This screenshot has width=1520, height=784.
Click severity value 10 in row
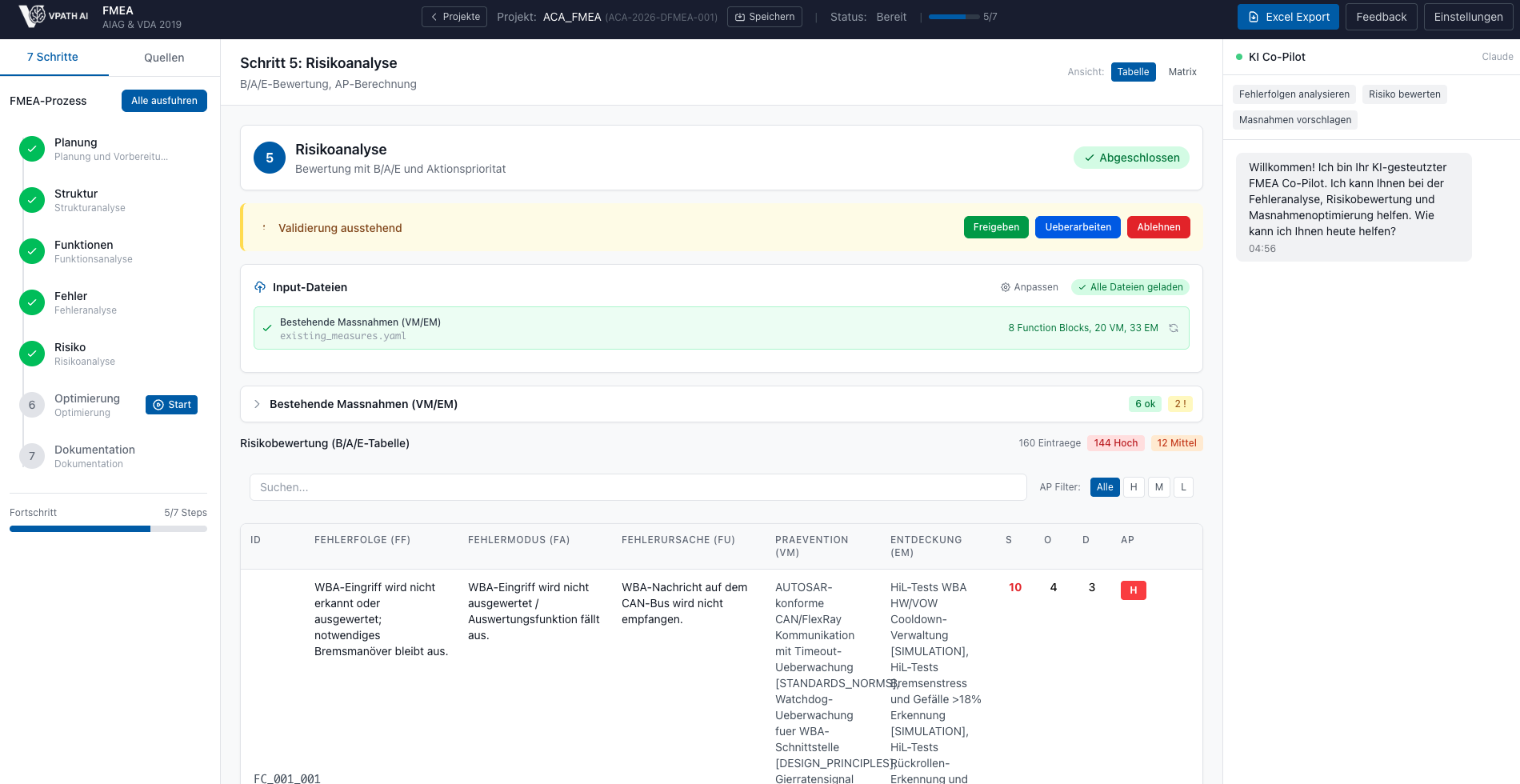click(x=1015, y=587)
